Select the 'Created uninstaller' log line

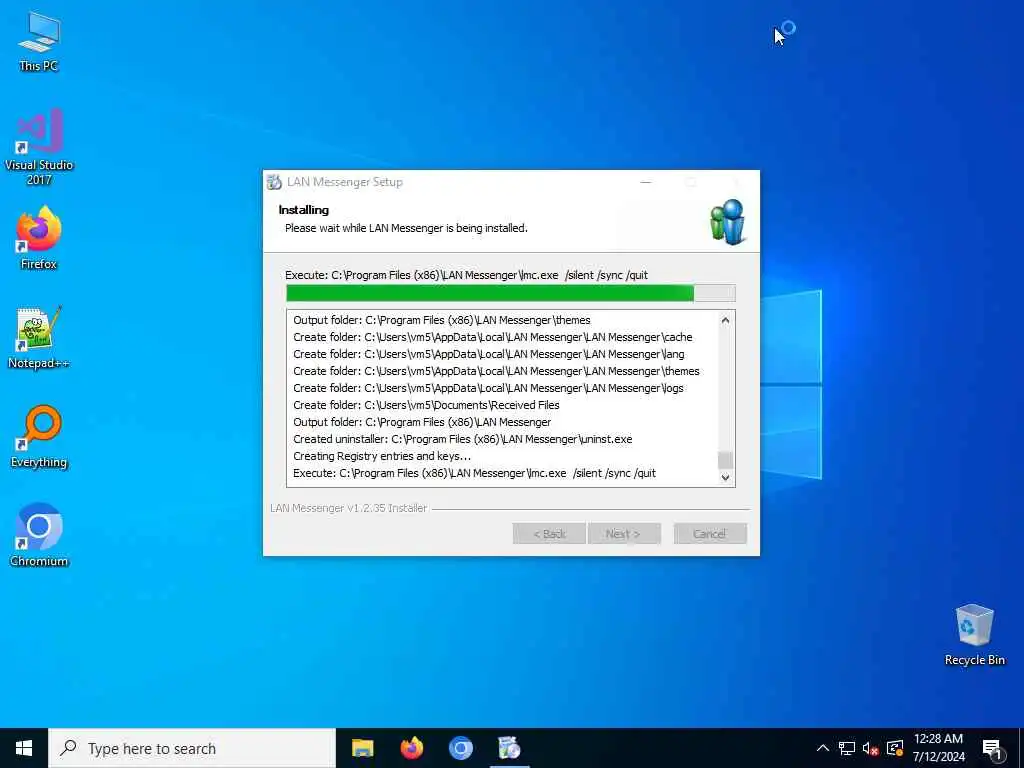[x=462, y=439]
